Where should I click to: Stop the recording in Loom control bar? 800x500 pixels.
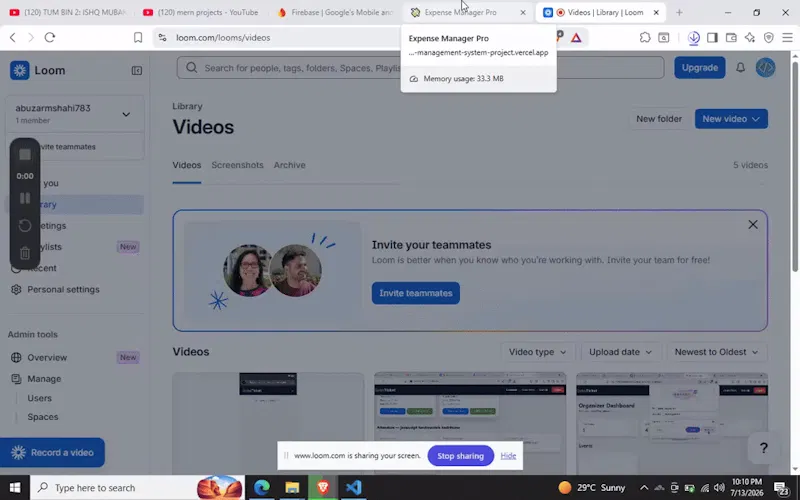pos(24,155)
